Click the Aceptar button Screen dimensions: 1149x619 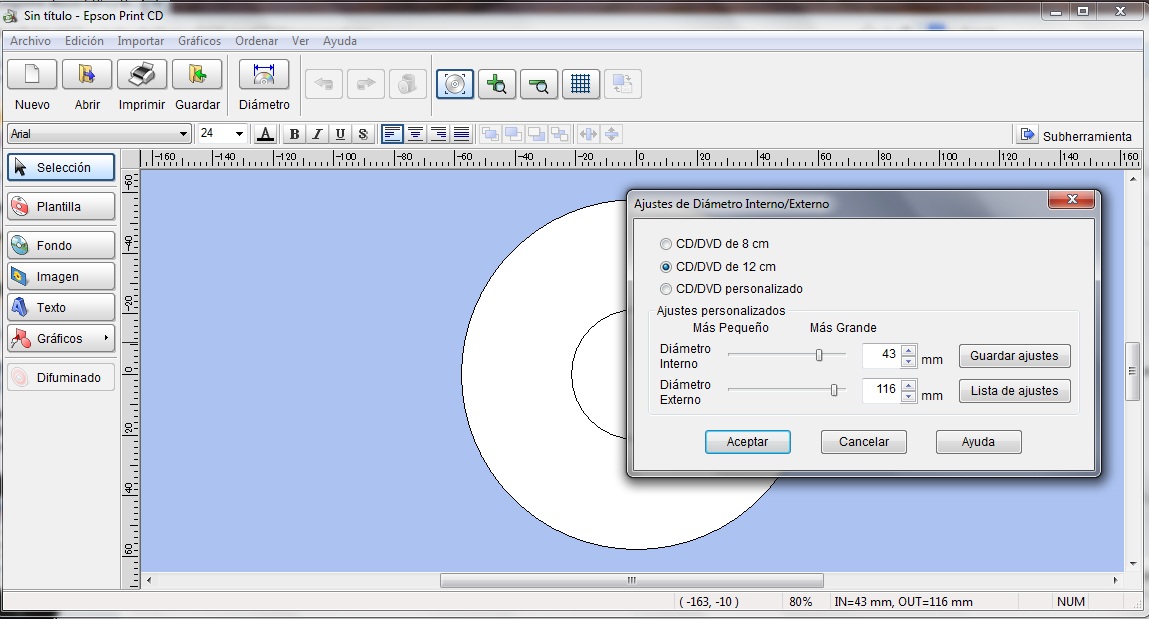coord(747,442)
